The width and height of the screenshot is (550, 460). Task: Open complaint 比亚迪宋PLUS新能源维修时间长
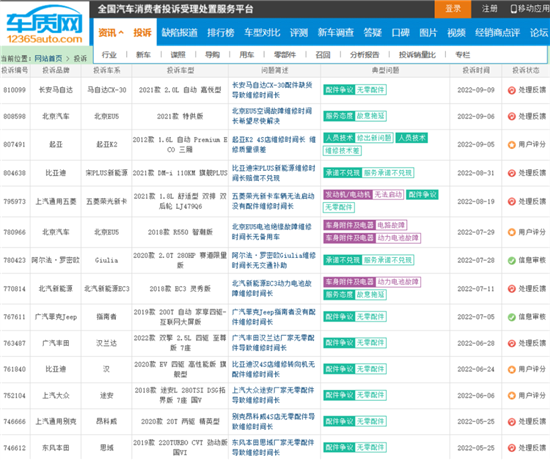pos(274,173)
